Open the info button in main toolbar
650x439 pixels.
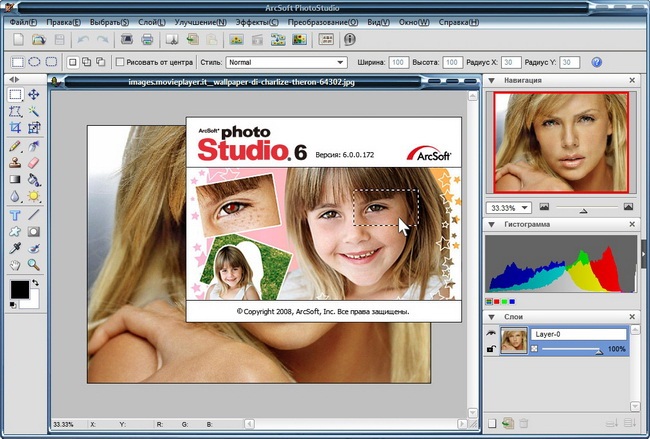(350, 39)
